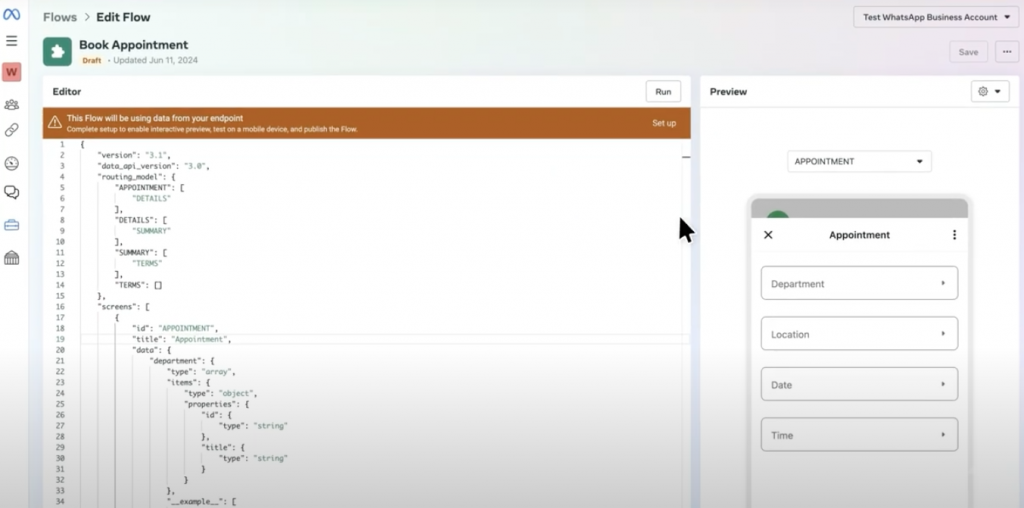
Task: Click Set up in the orange banner
Action: (x=664, y=123)
